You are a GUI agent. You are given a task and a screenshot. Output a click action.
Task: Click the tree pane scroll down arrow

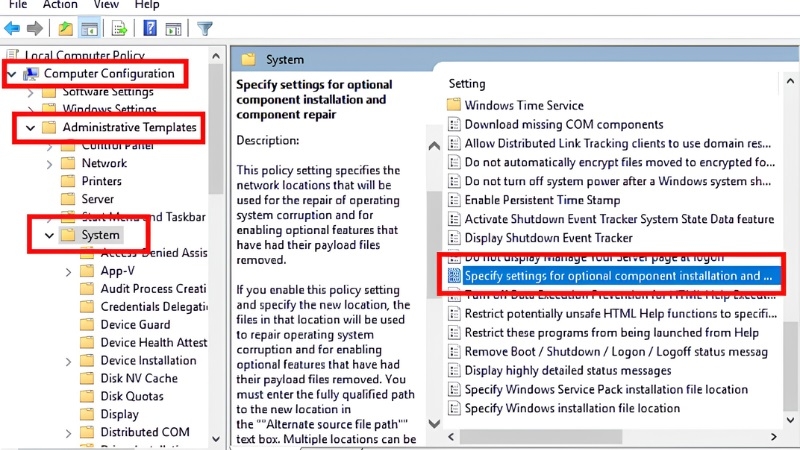[216, 439]
